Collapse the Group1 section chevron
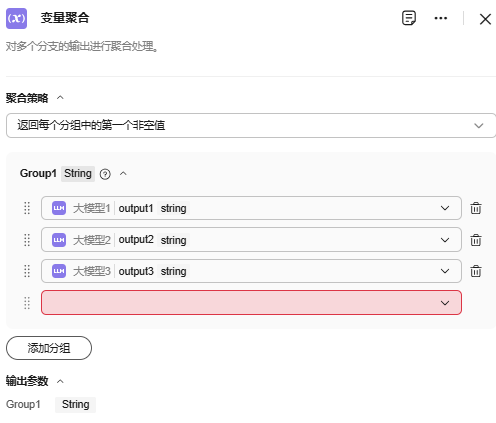Screen dimensions: 496x423 pyautogui.click(x=123, y=174)
